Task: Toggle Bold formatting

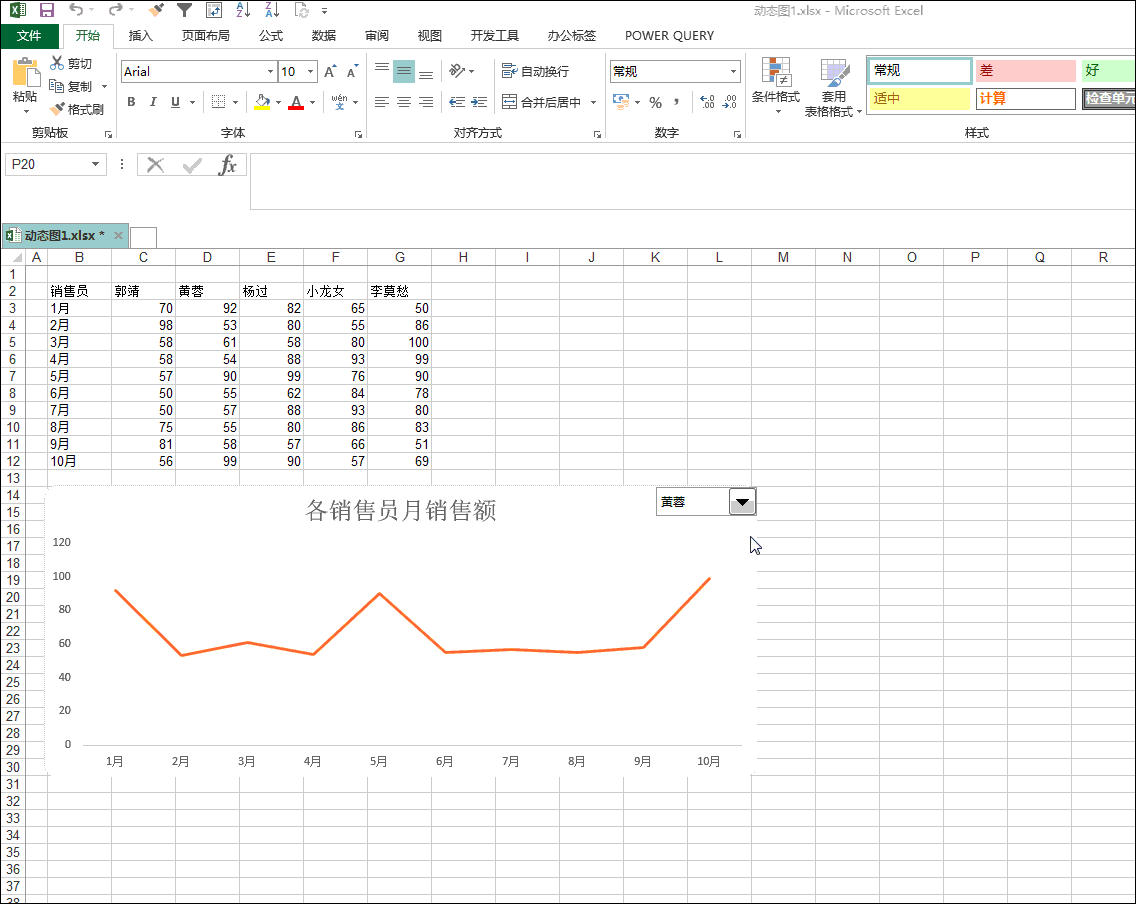Action: pos(131,102)
